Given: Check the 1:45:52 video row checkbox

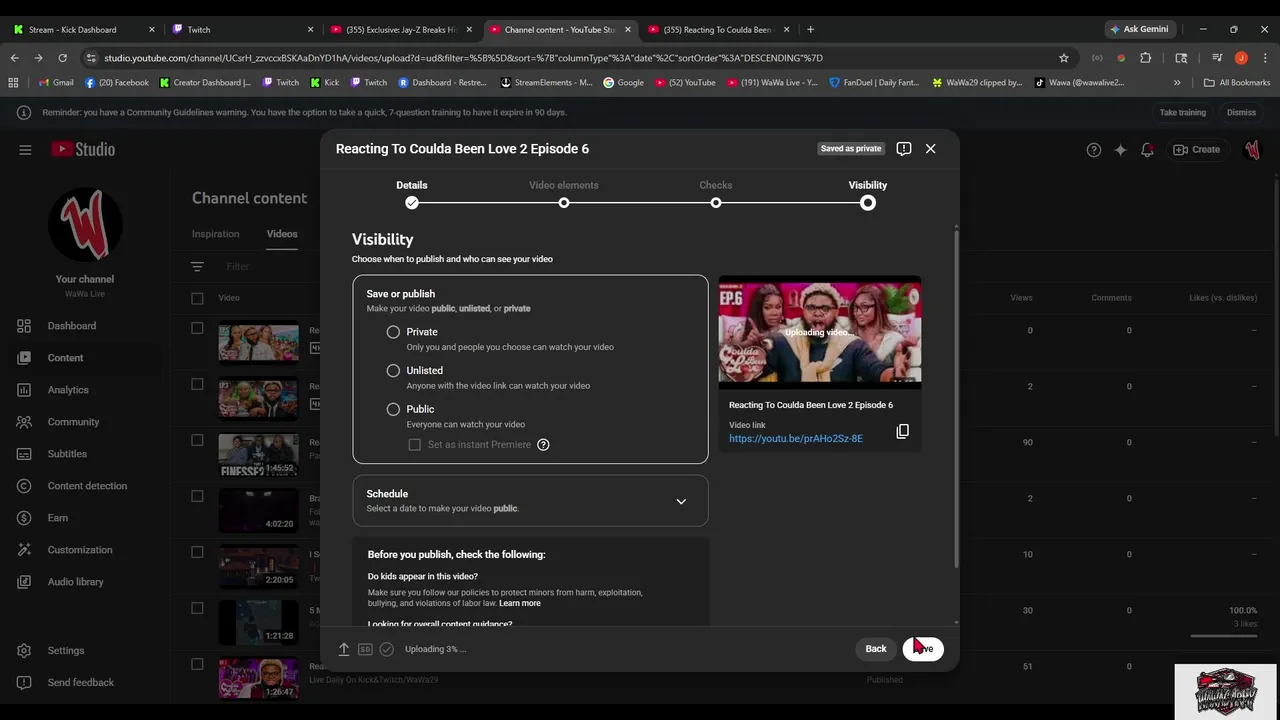Looking at the screenshot, I should pyautogui.click(x=197, y=440).
